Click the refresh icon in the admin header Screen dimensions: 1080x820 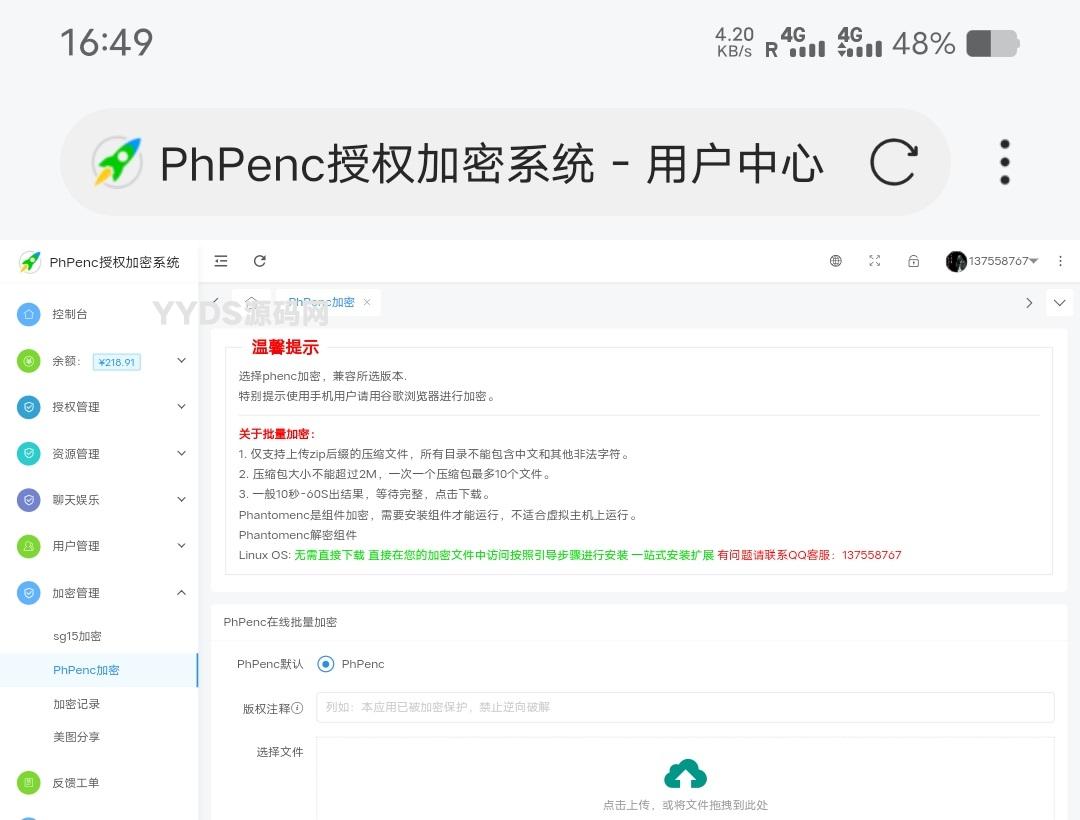259,261
